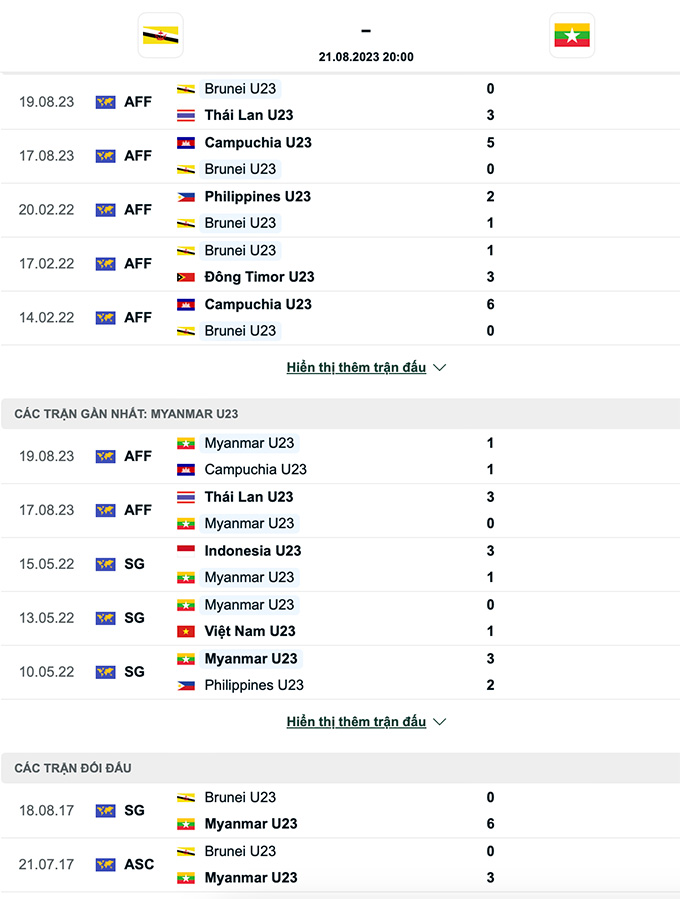The height and width of the screenshot is (899, 680).
Task: Open the Indonesia U23 team name link
Action: [x=253, y=551]
